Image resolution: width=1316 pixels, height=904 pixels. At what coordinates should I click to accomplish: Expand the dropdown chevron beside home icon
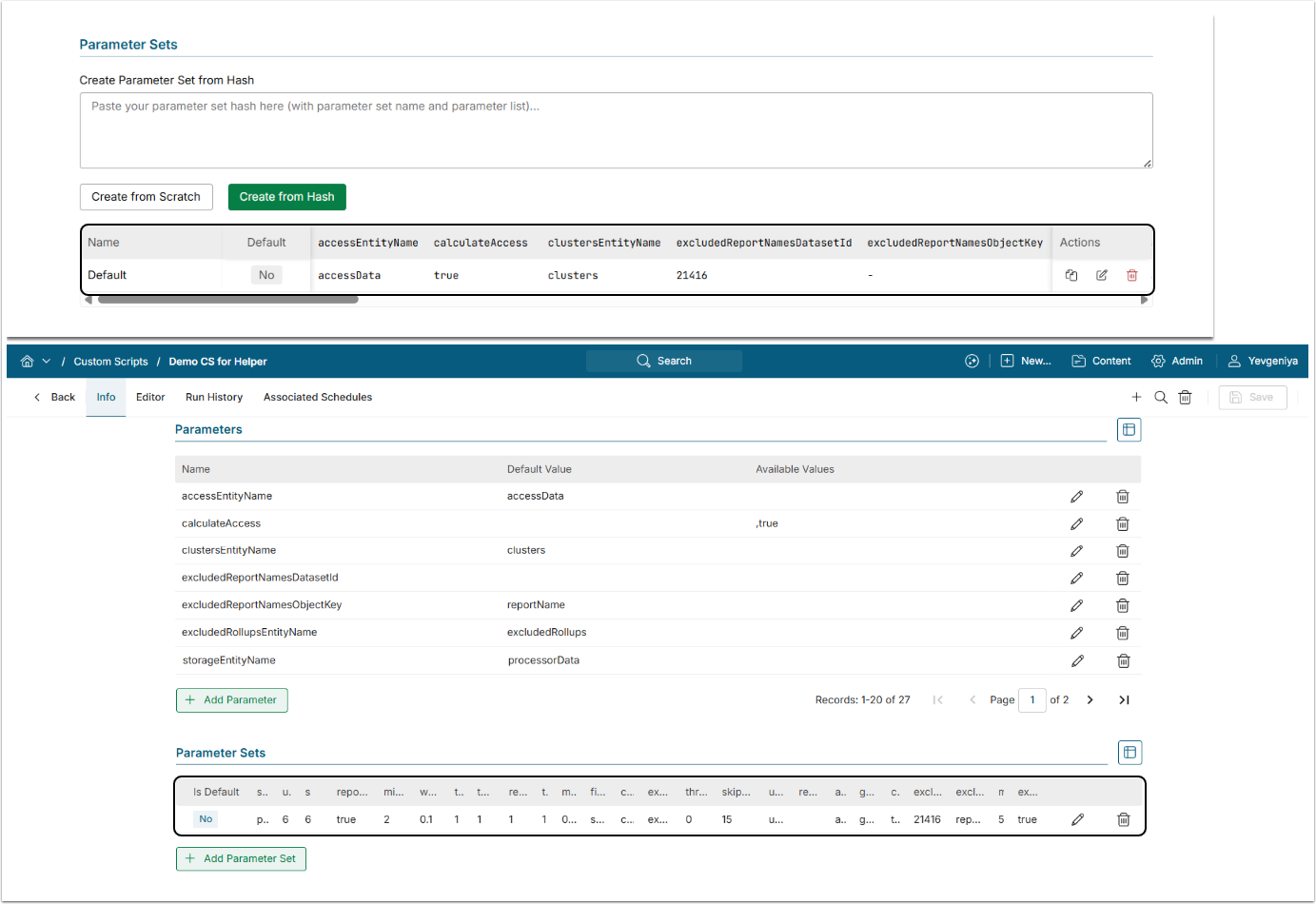pyautogui.click(x=46, y=362)
